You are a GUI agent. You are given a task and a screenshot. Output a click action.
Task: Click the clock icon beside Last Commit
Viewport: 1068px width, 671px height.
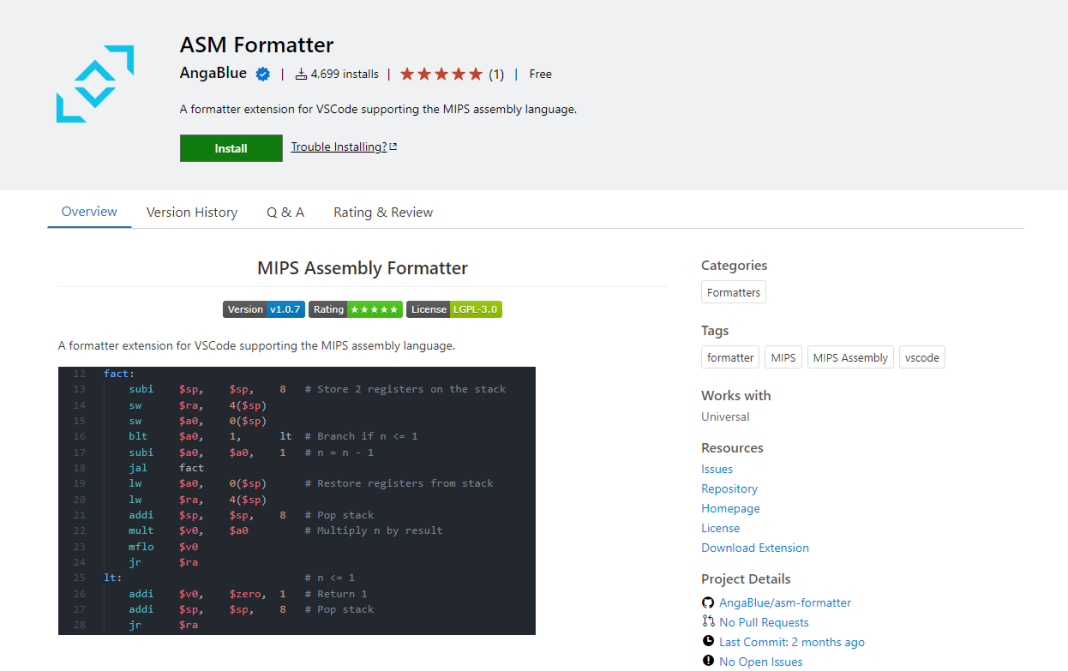pyautogui.click(x=709, y=641)
